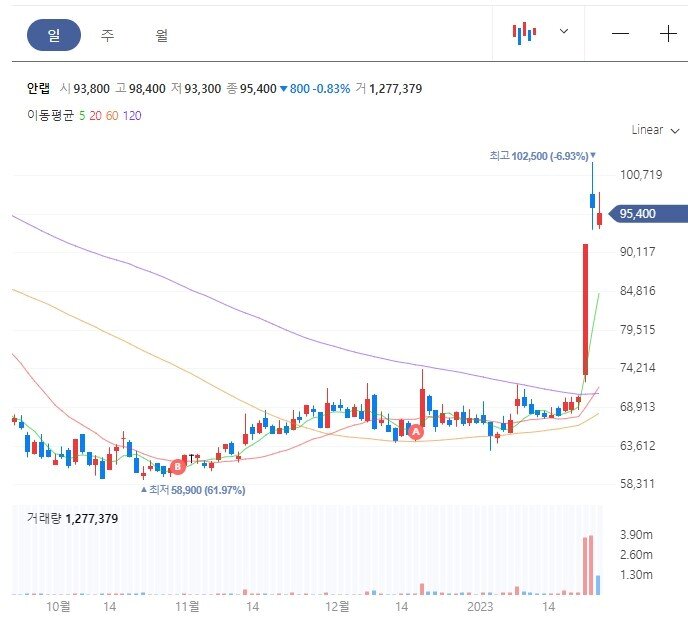Screen dimensions: 688x625
Task: Open the candlestick chart type icon
Action: pyautogui.click(x=524, y=33)
